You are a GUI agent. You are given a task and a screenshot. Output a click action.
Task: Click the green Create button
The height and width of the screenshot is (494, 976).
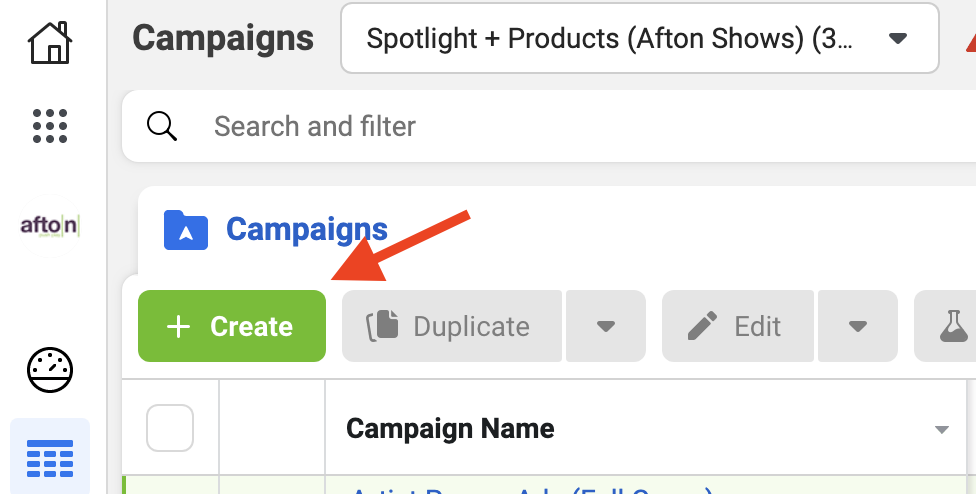(232, 326)
